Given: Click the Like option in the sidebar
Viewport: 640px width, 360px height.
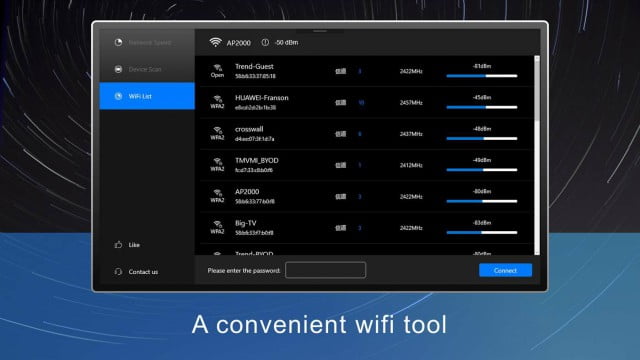Looking at the screenshot, I should (127, 245).
